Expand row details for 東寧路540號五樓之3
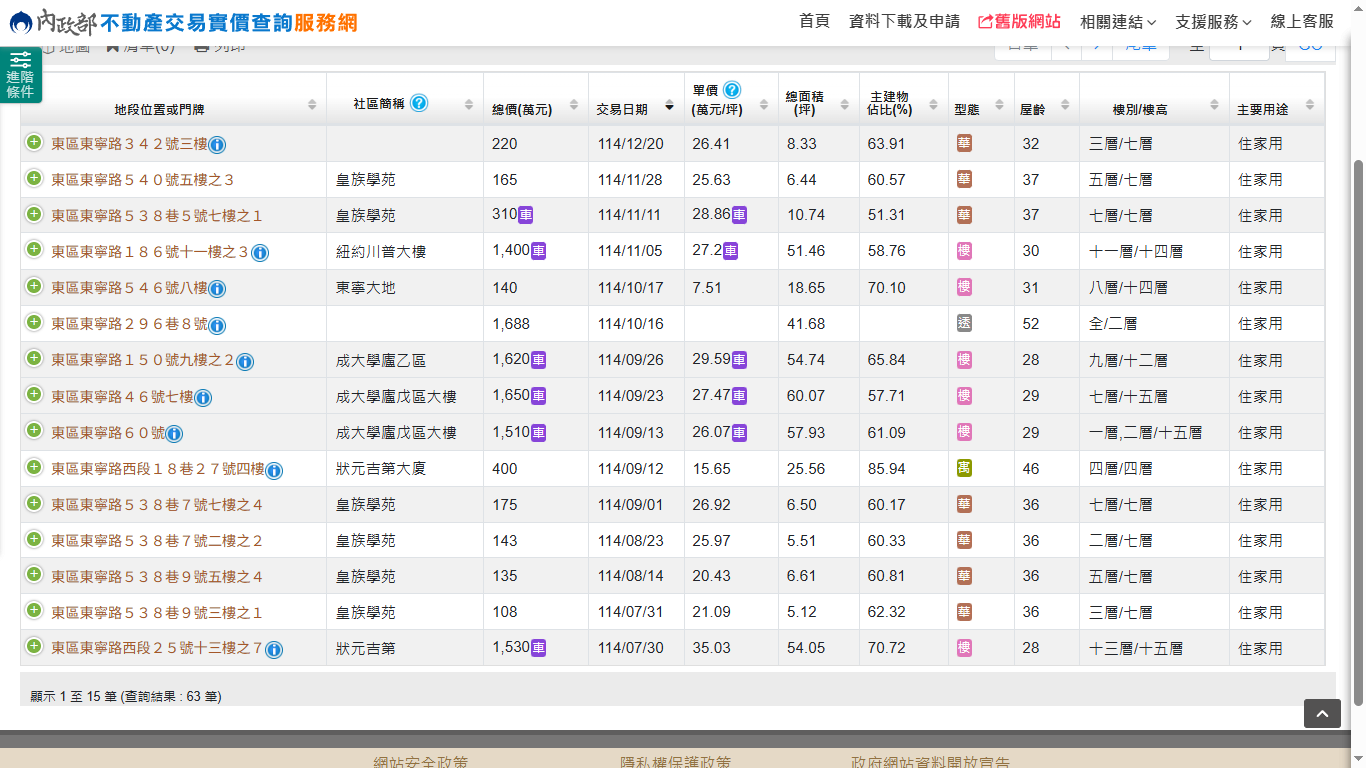 [x=34, y=179]
